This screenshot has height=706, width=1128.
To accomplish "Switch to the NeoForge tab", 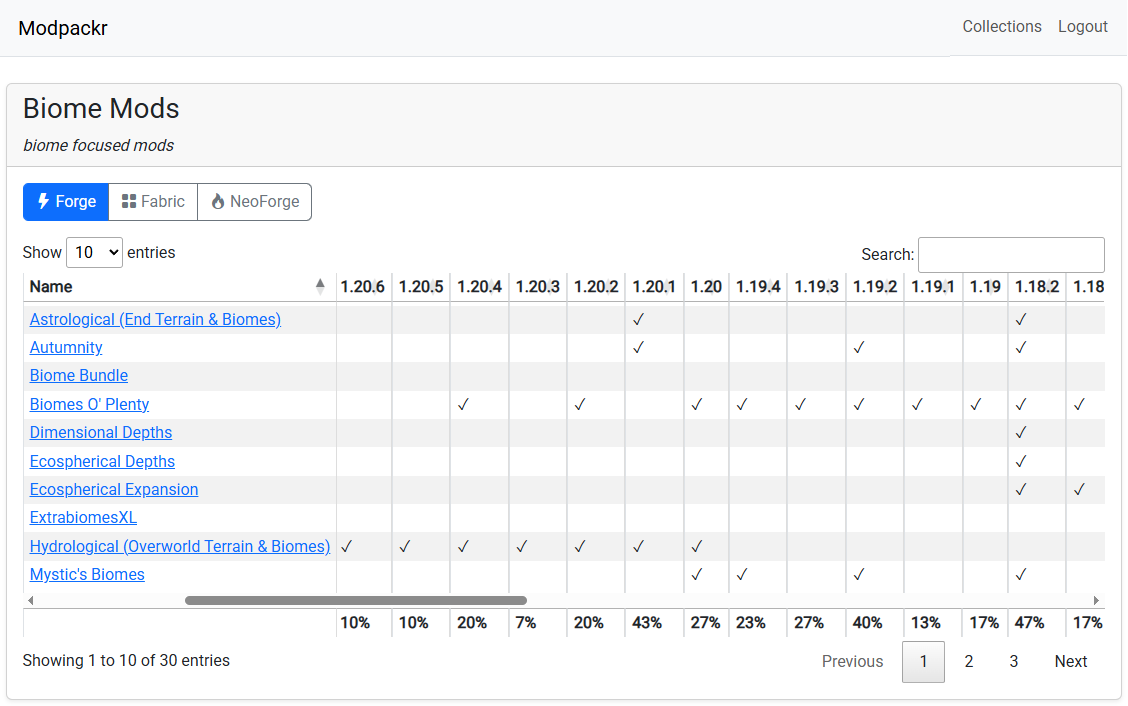I will click(254, 201).
